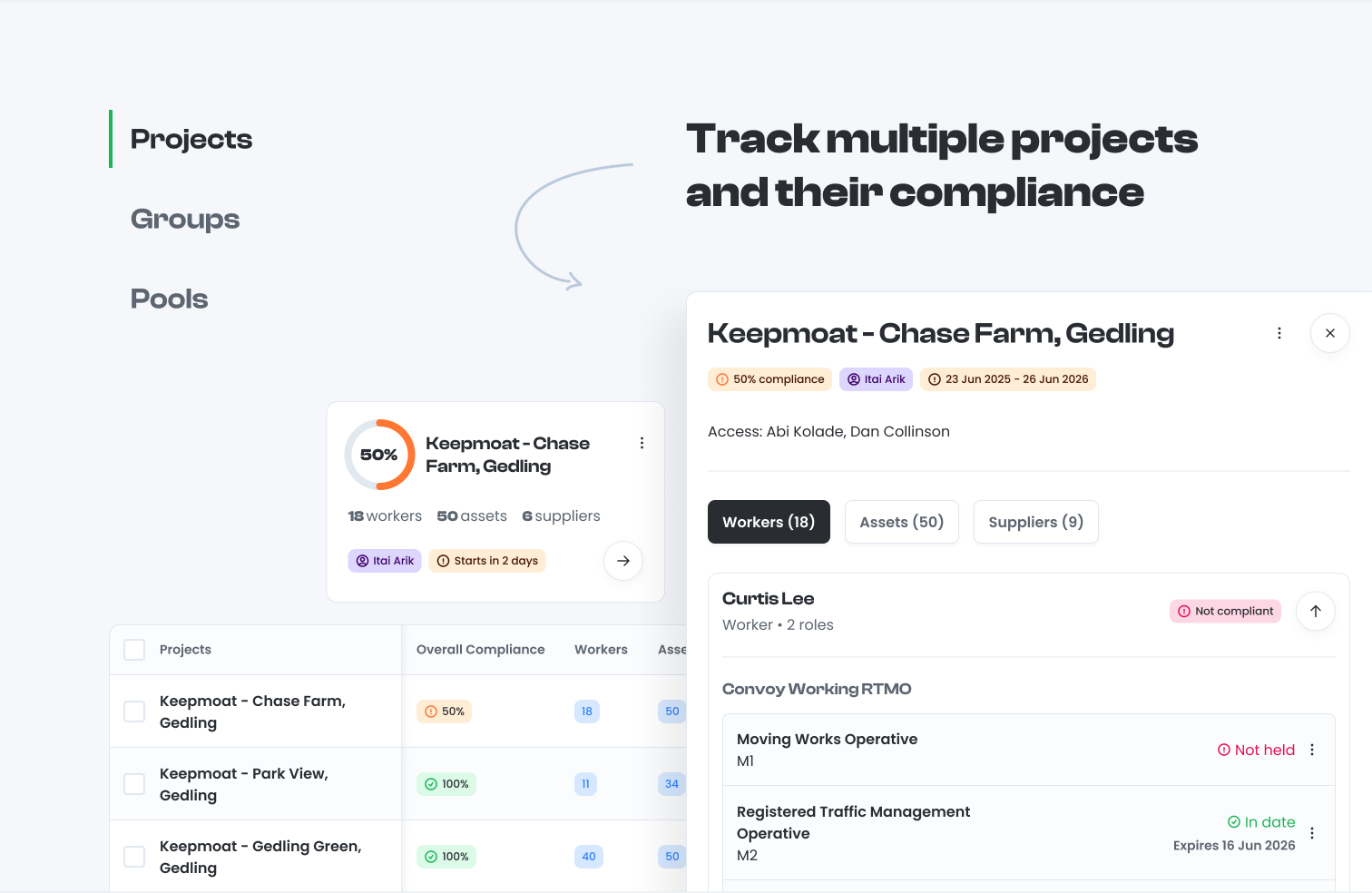Click '50 assets' on the project card
The height and width of the screenshot is (893, 1372).
click(x=472, y=515)
